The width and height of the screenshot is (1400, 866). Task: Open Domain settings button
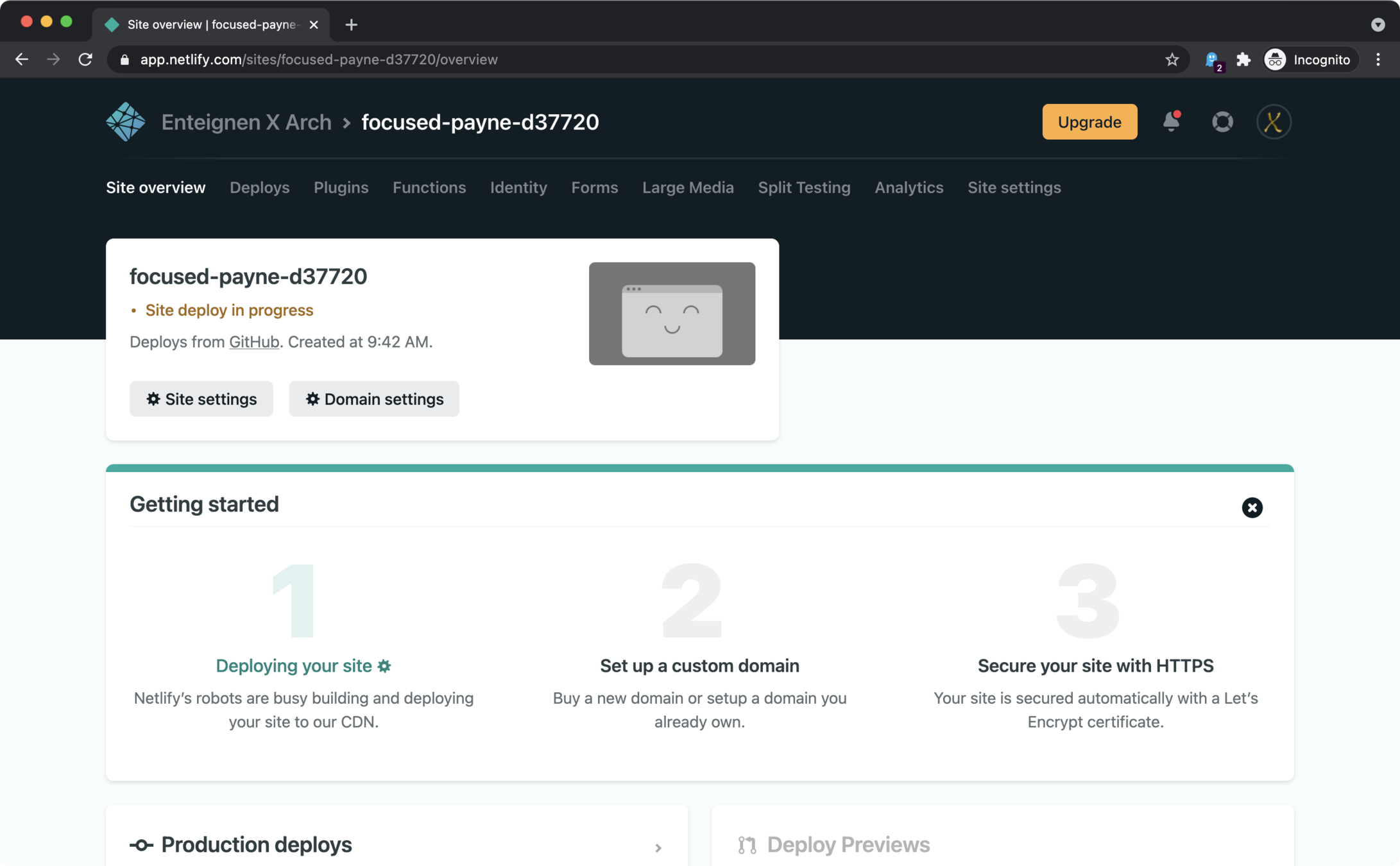click(373, 399)
